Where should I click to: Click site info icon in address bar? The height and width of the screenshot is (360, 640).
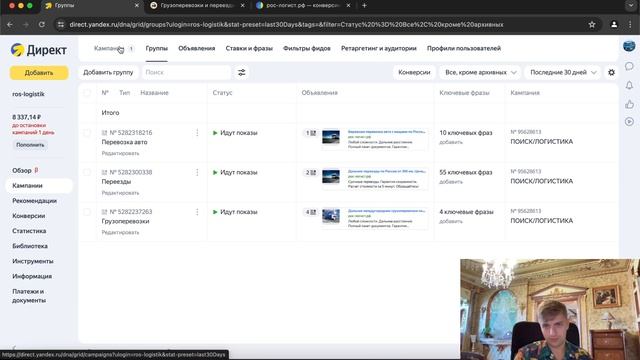coord(61,24)
